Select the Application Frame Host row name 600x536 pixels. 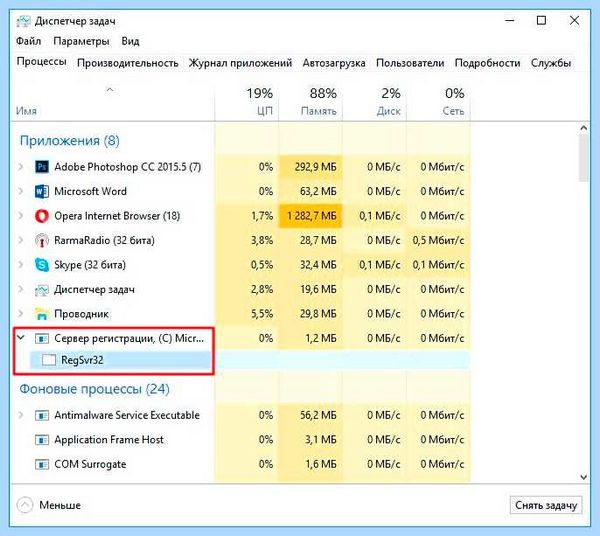(x=109, y=440)
